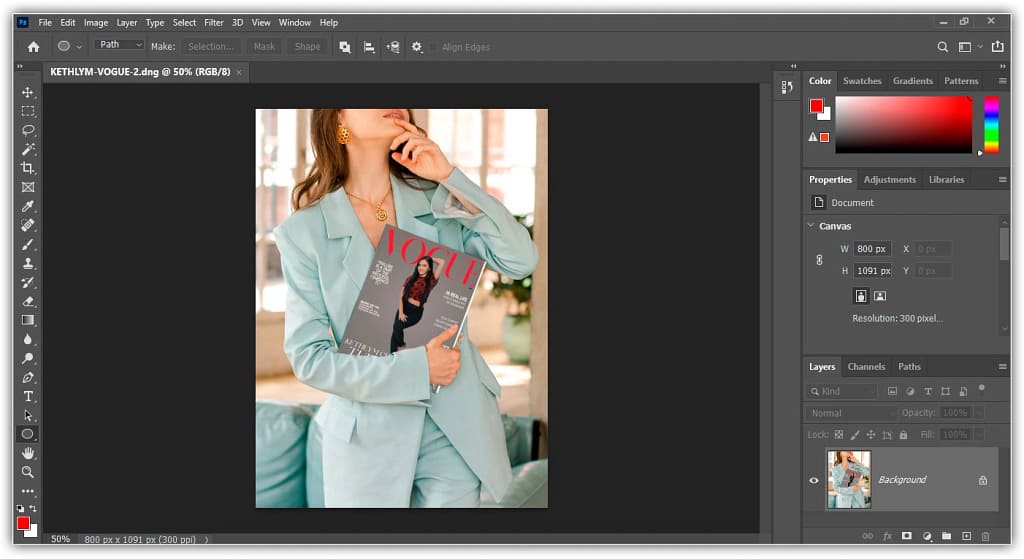
Task: Swap foreground and background colors
Action: pos(33,508)
